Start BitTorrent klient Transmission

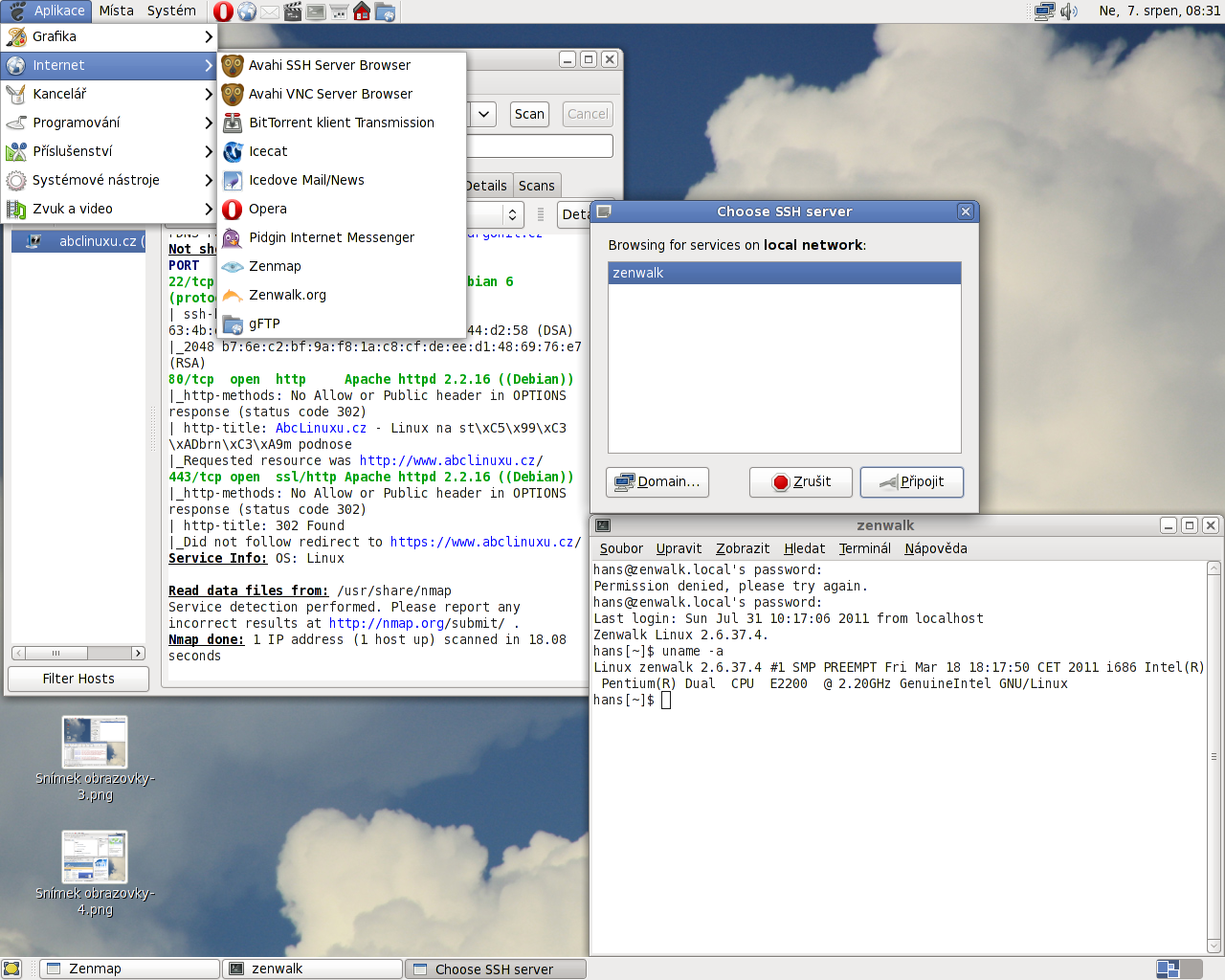(x=343, y=122)
